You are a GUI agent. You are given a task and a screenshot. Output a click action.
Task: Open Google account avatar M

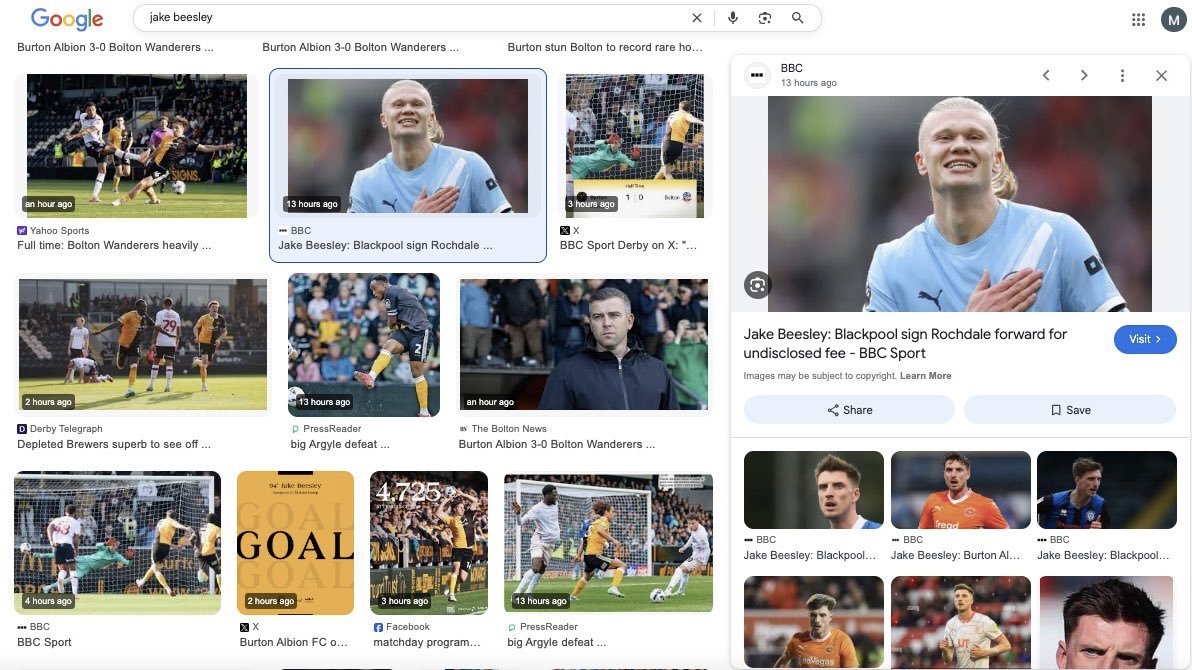tap(1174, 20)
